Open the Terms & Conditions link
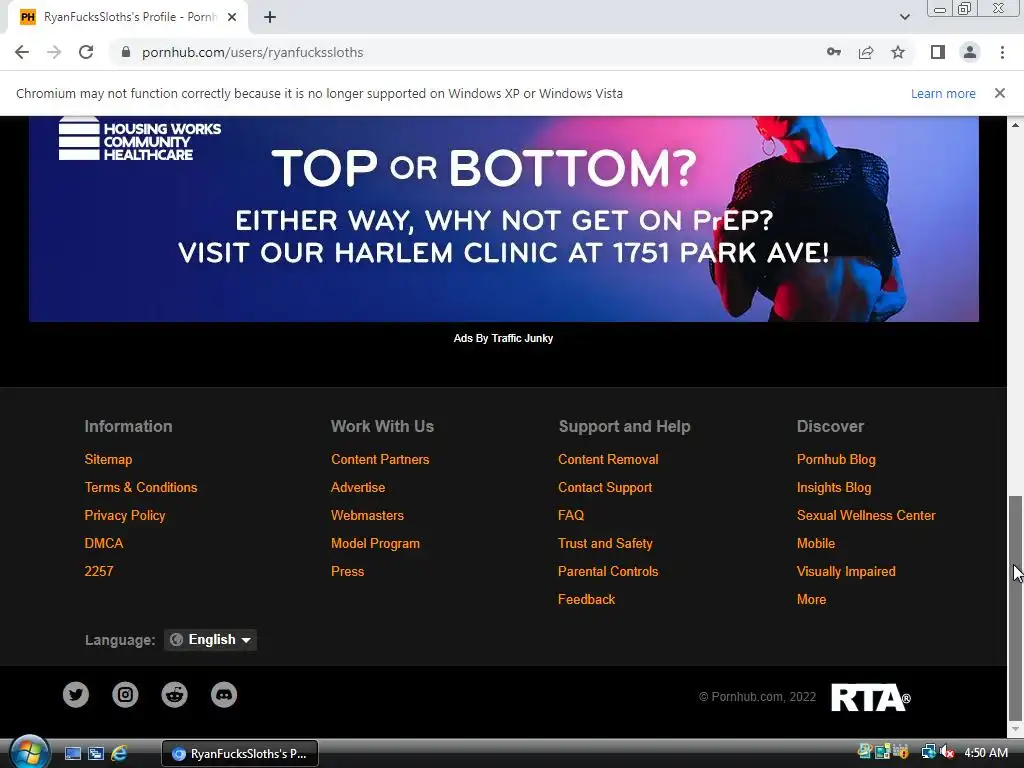1024x768 pixels. (140, 487)
